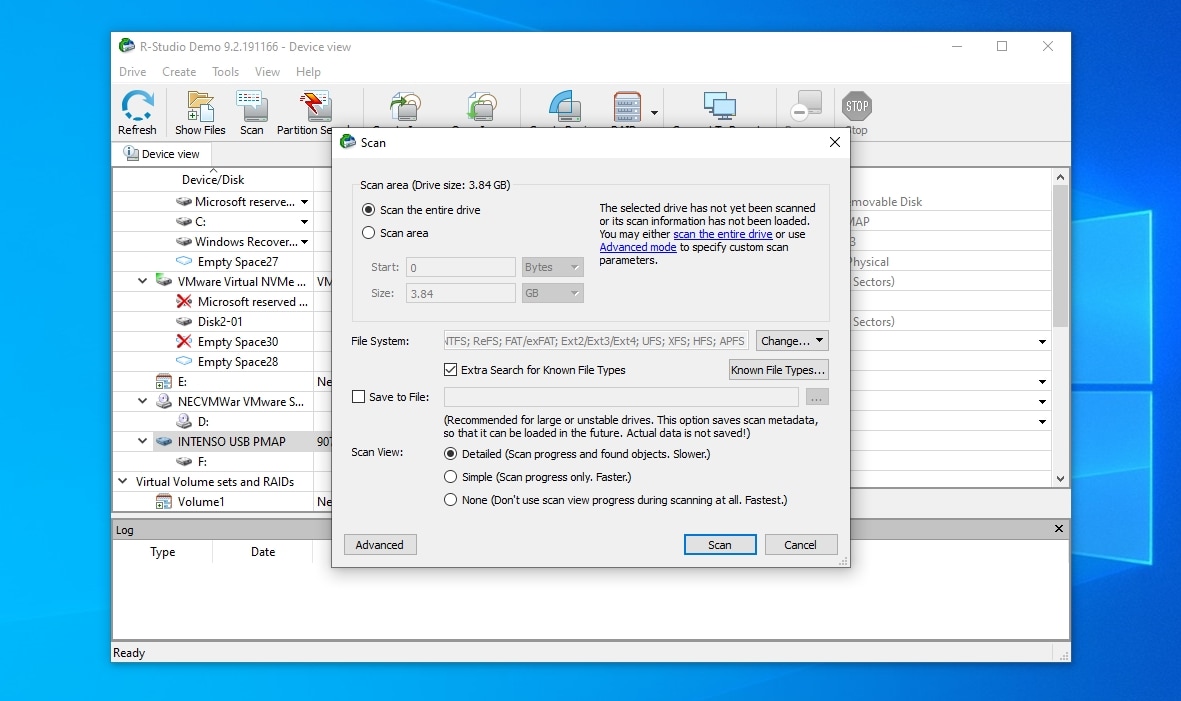The image size is (1181, 701).
Task: Select None scan view option
Action: 450,500
